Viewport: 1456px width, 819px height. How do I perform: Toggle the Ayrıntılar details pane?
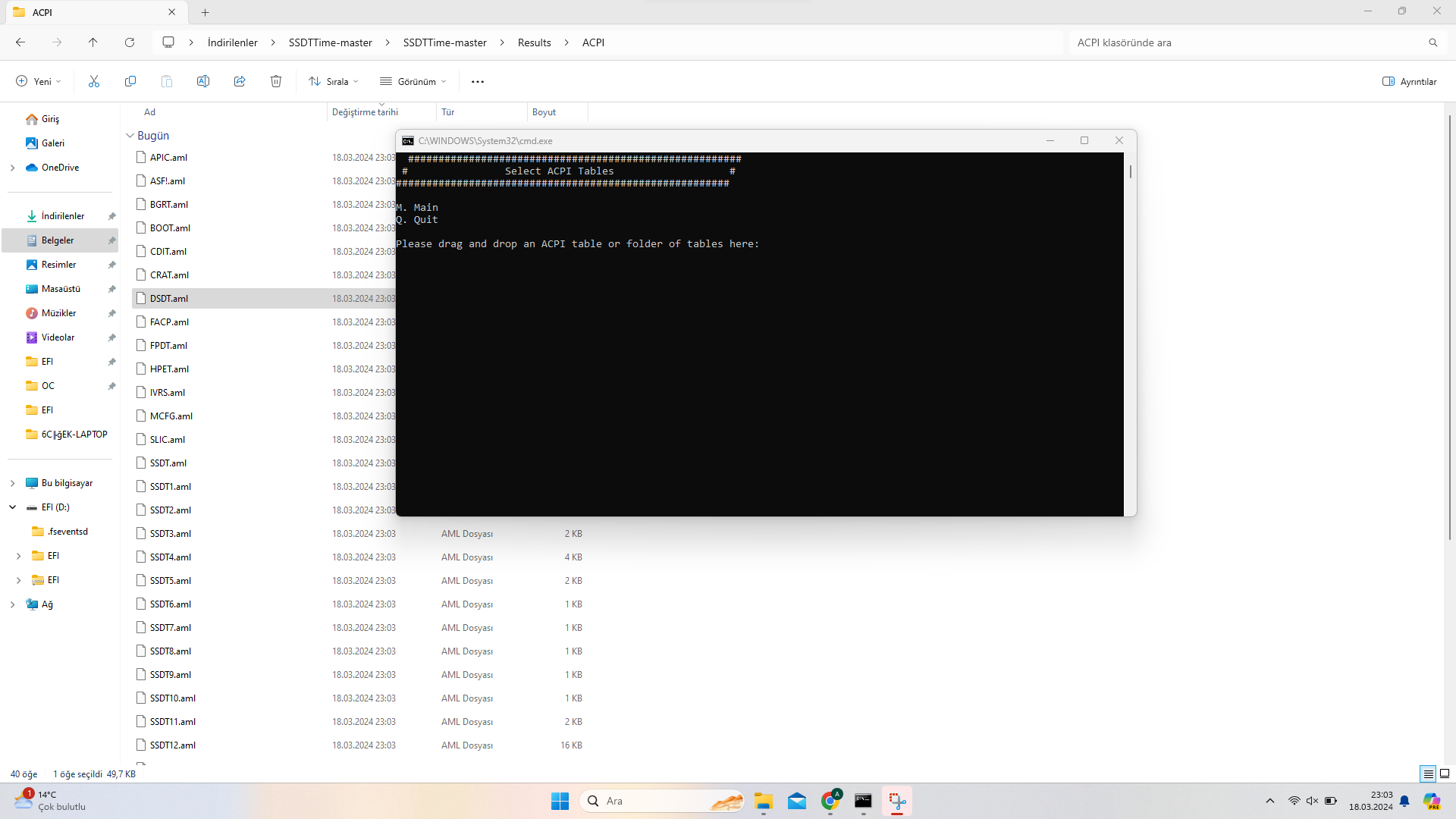click(x=1410, y=81)
